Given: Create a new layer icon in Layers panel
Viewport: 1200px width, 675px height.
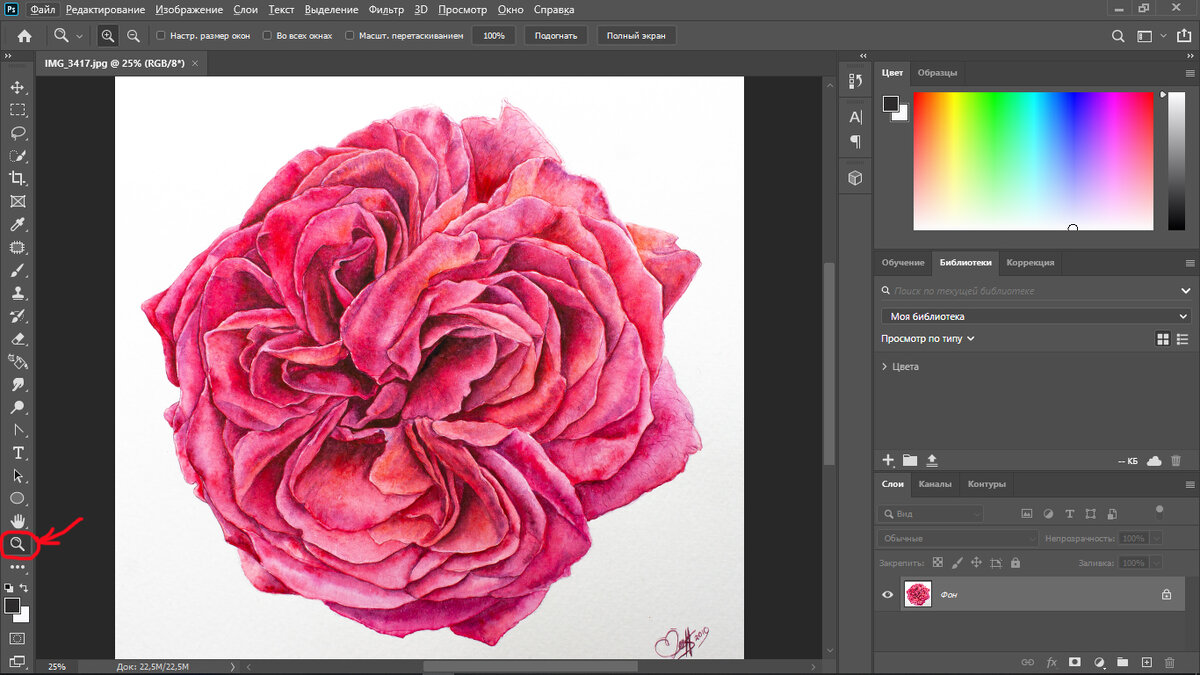Looking at the screenshot, I should click(1146, 662).
